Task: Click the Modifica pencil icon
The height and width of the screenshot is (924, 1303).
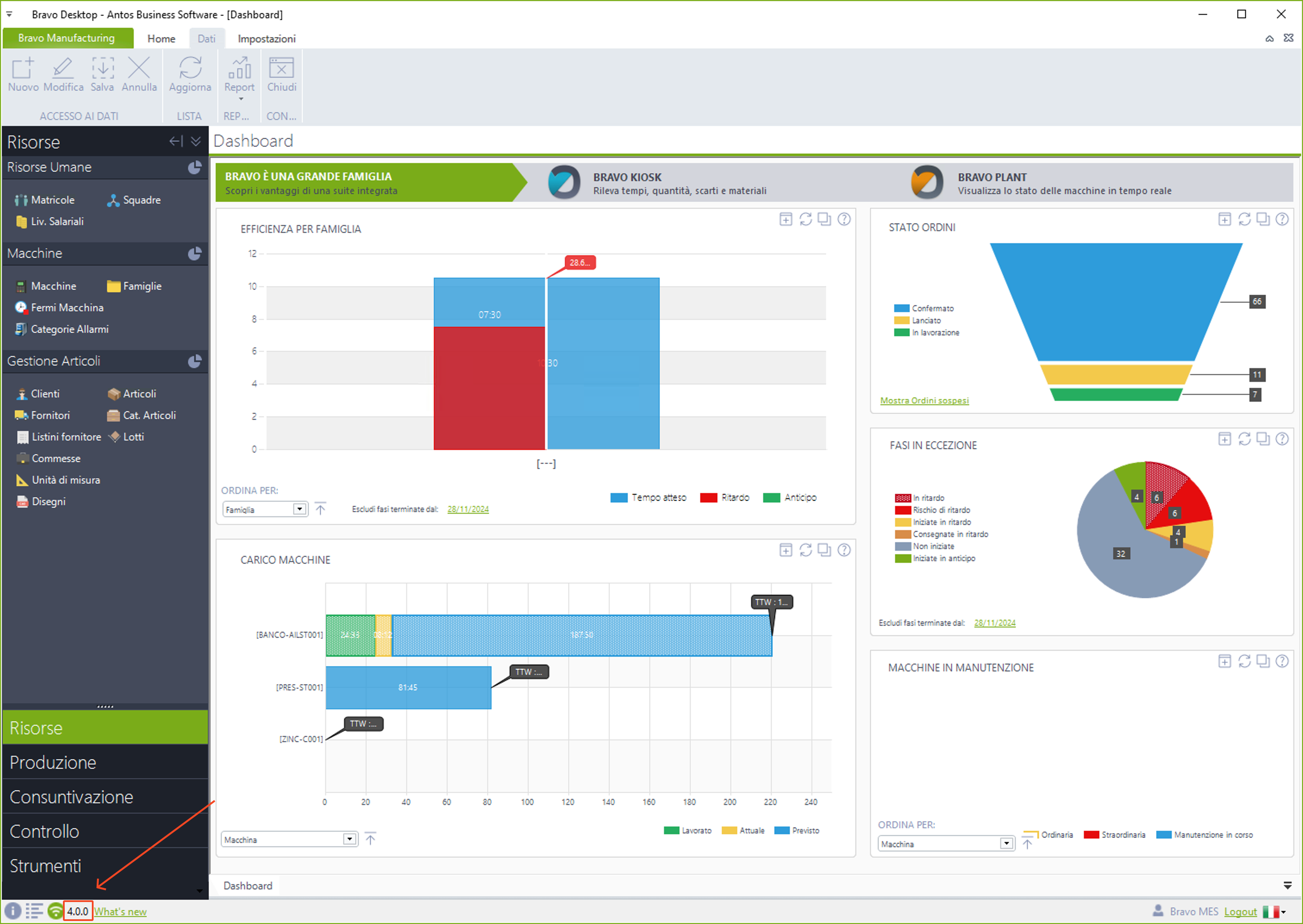Action: pyautogui.click(x=63, y=75)
